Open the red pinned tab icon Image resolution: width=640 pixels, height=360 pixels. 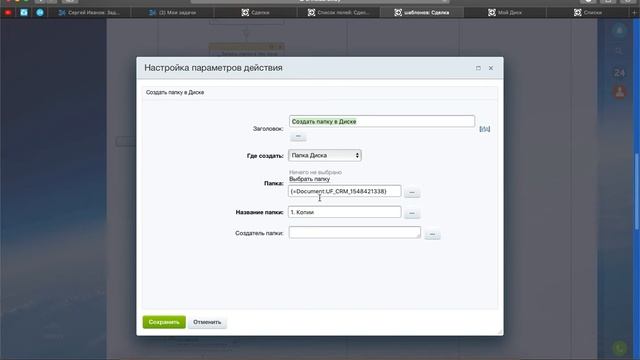pos(8,13)
